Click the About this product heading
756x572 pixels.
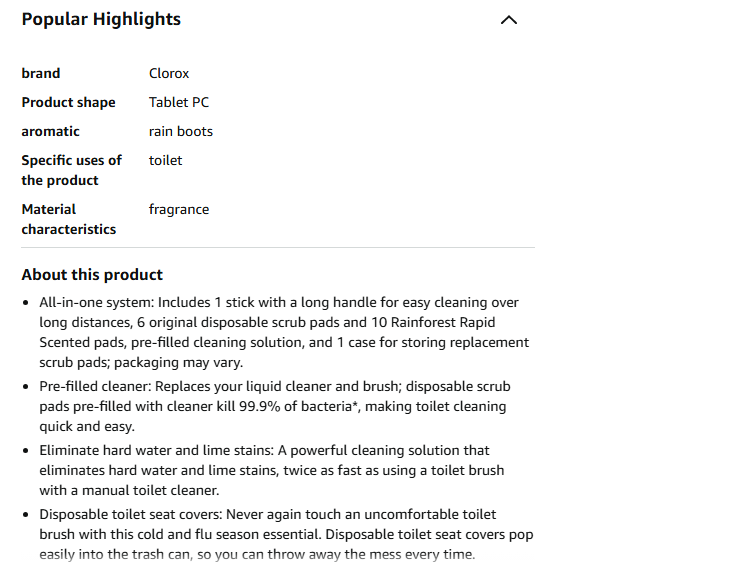[92, 275]
